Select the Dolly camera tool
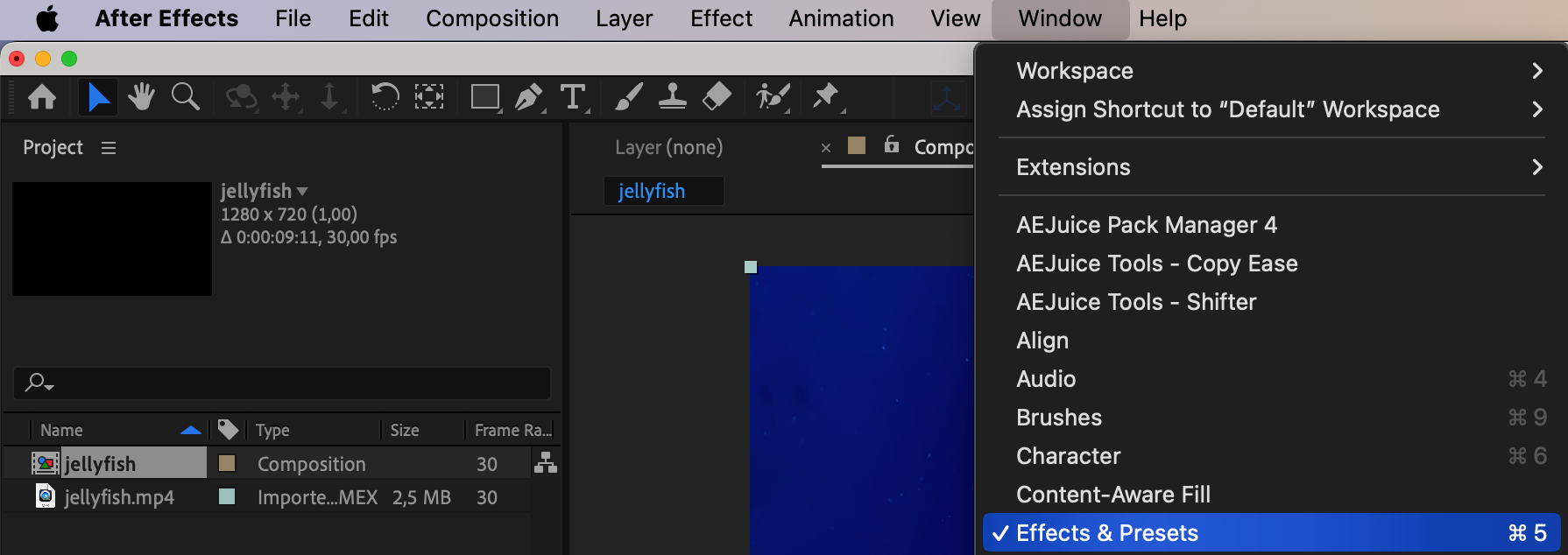Viewport: 1568px width, 555px height. click(x=330, y=97)
